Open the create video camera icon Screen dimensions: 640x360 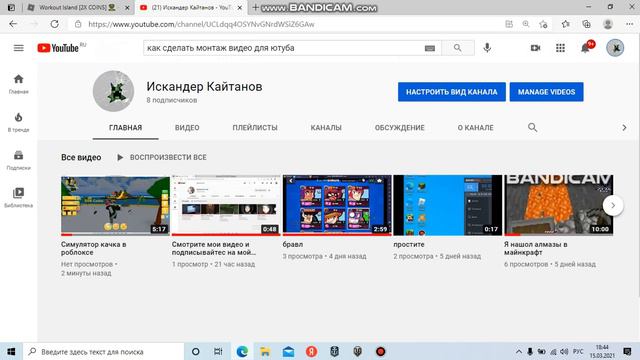click(536, 48)
